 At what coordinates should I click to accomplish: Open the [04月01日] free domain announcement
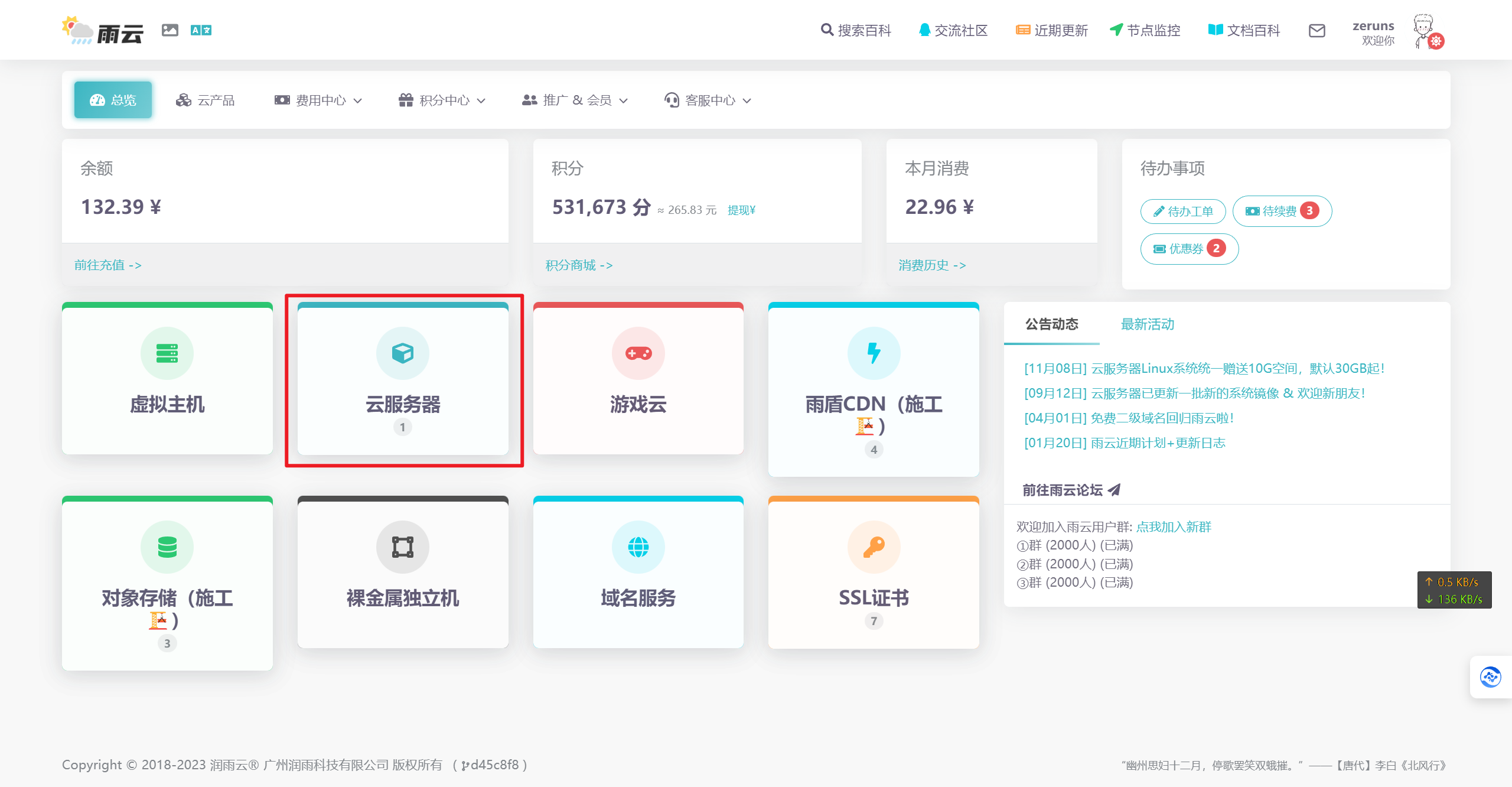pyautogui.click(x=1129, y=418)
